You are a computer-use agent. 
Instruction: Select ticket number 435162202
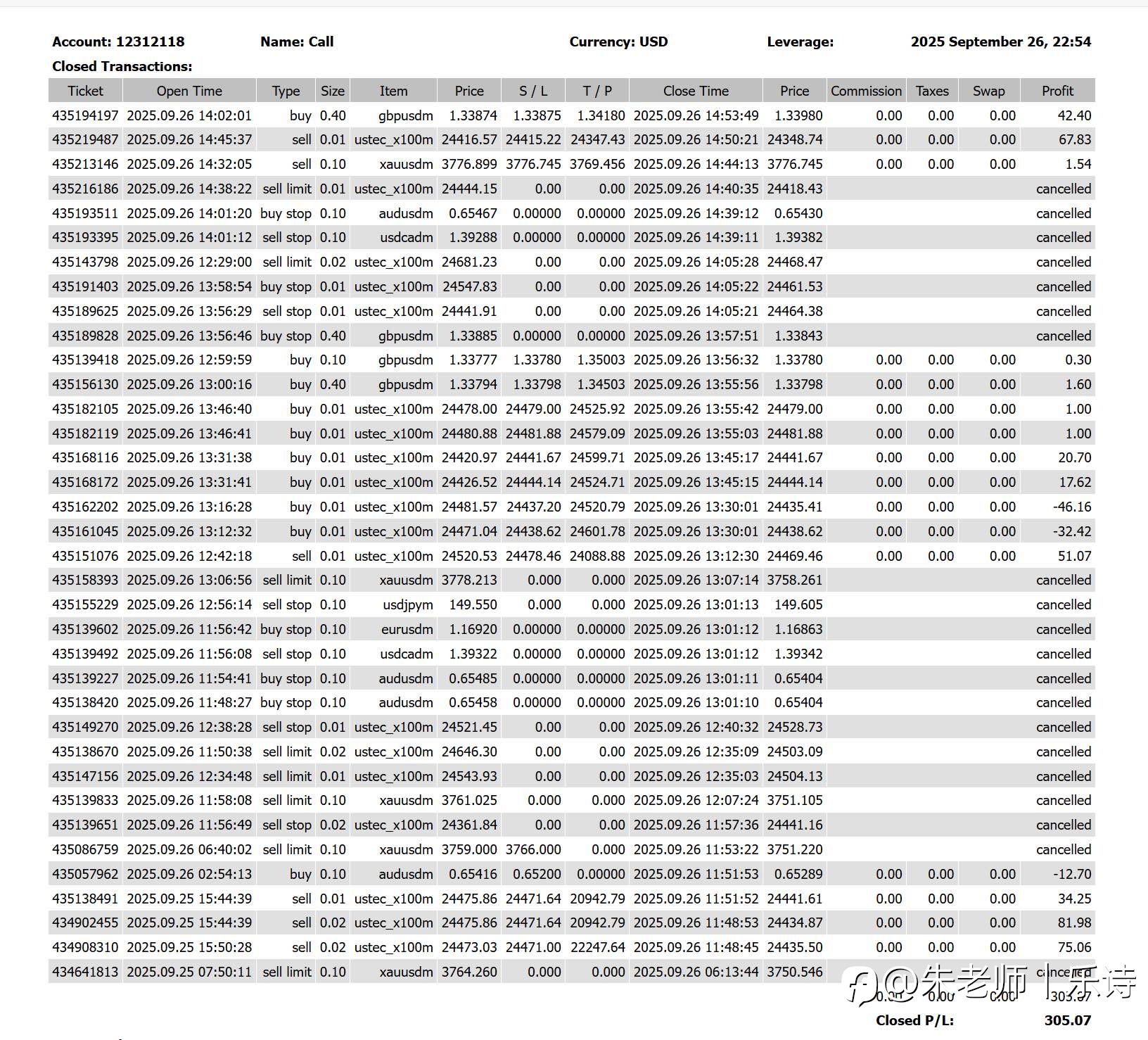point(85,507)
